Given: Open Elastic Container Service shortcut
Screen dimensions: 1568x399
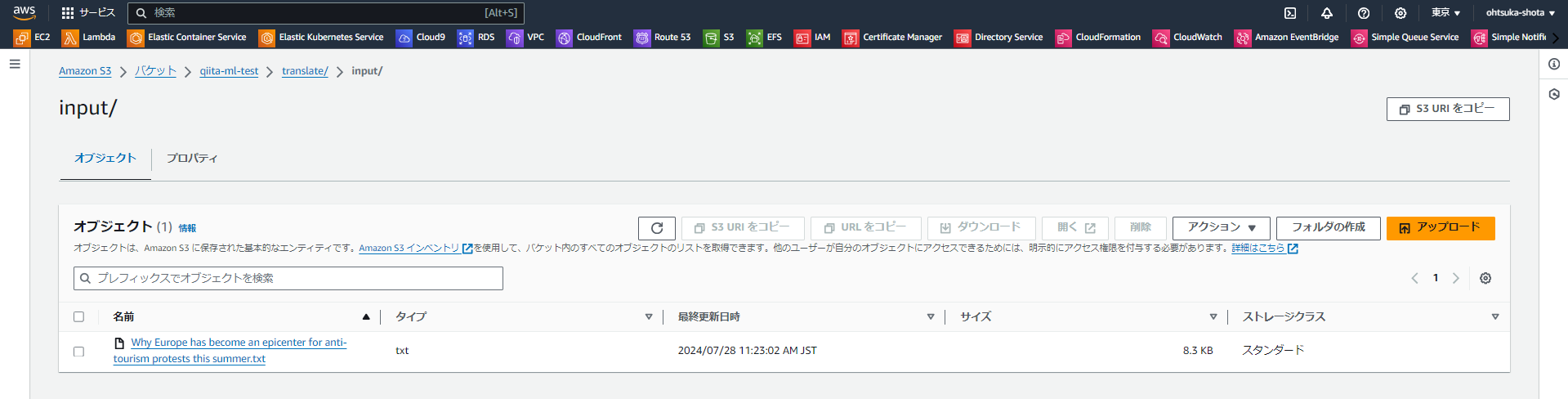Looking at the screenshot, I should (x=187, y=38).
